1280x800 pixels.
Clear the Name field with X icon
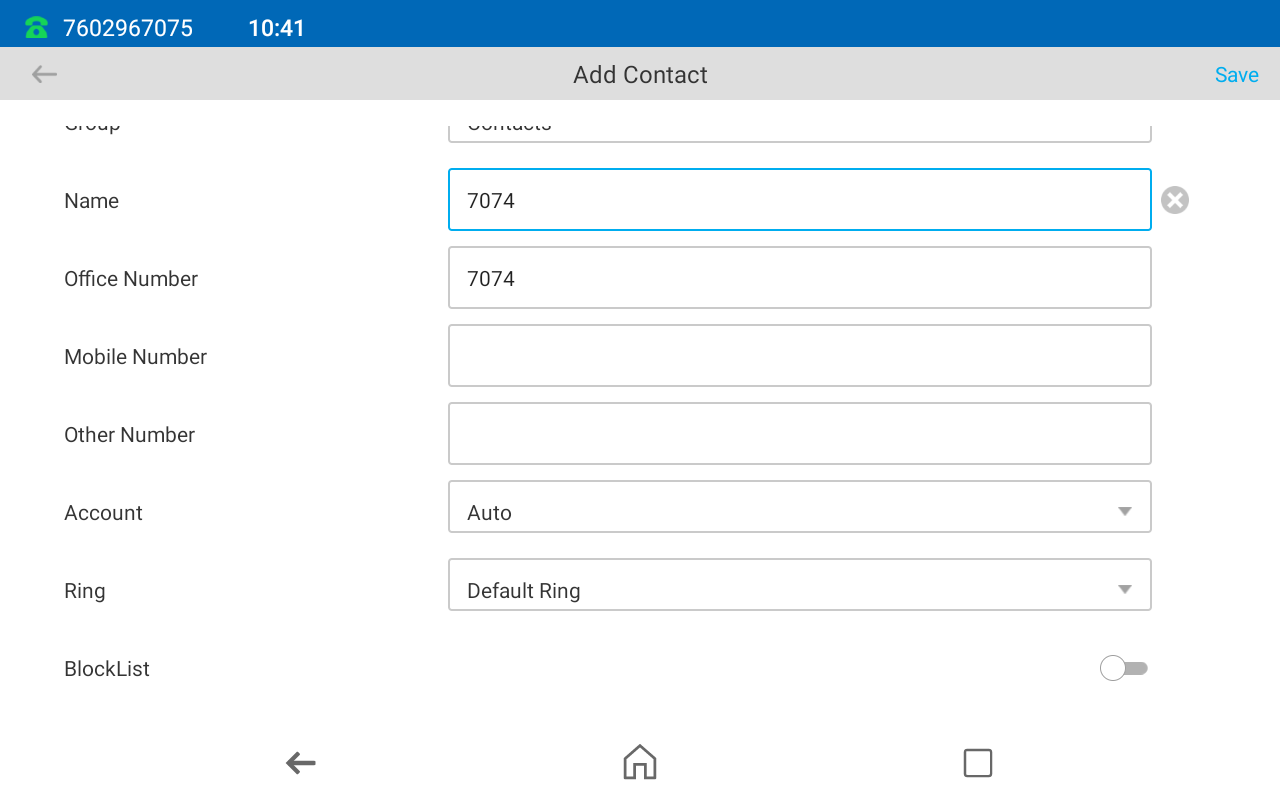pos(1174,200)
